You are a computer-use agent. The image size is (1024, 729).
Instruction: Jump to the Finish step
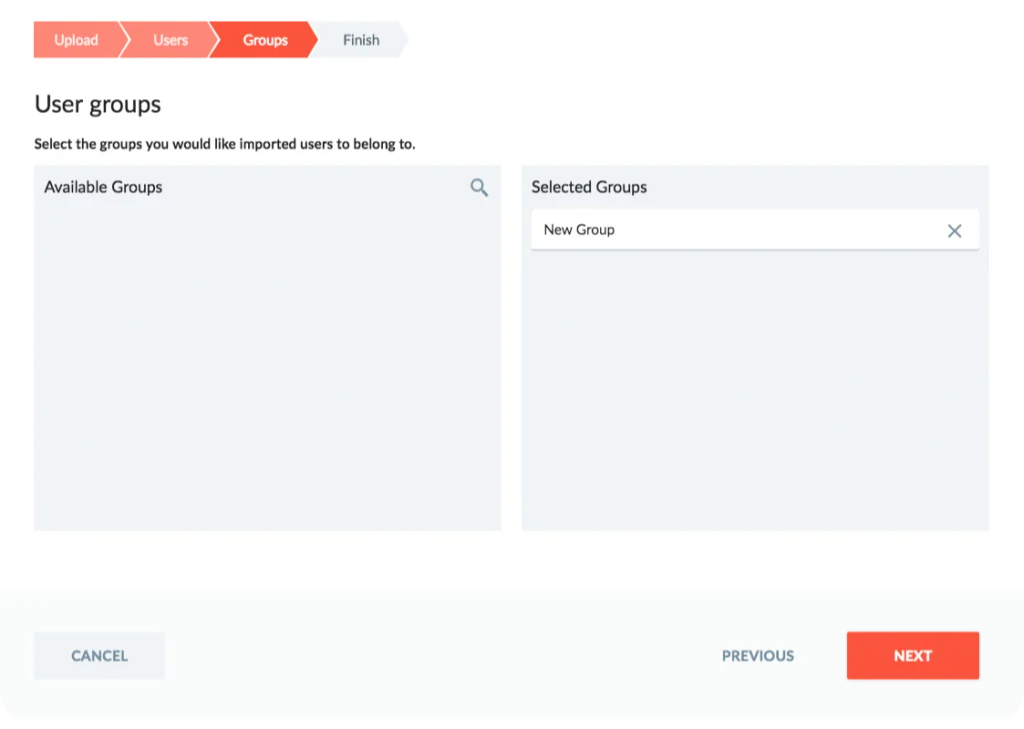[x=361, y=40]
